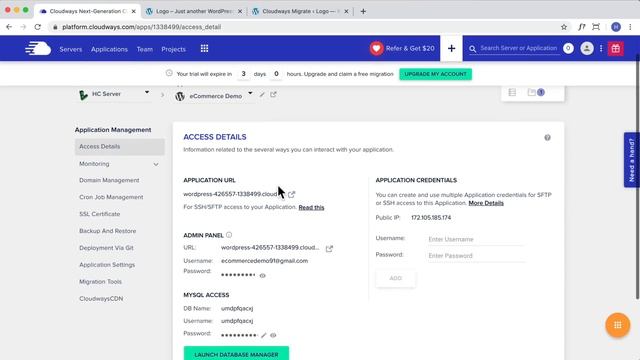The width and height of the screenshot is (640, 360).
Task: Go back with browser back arrow
Action: click(9, 27)
